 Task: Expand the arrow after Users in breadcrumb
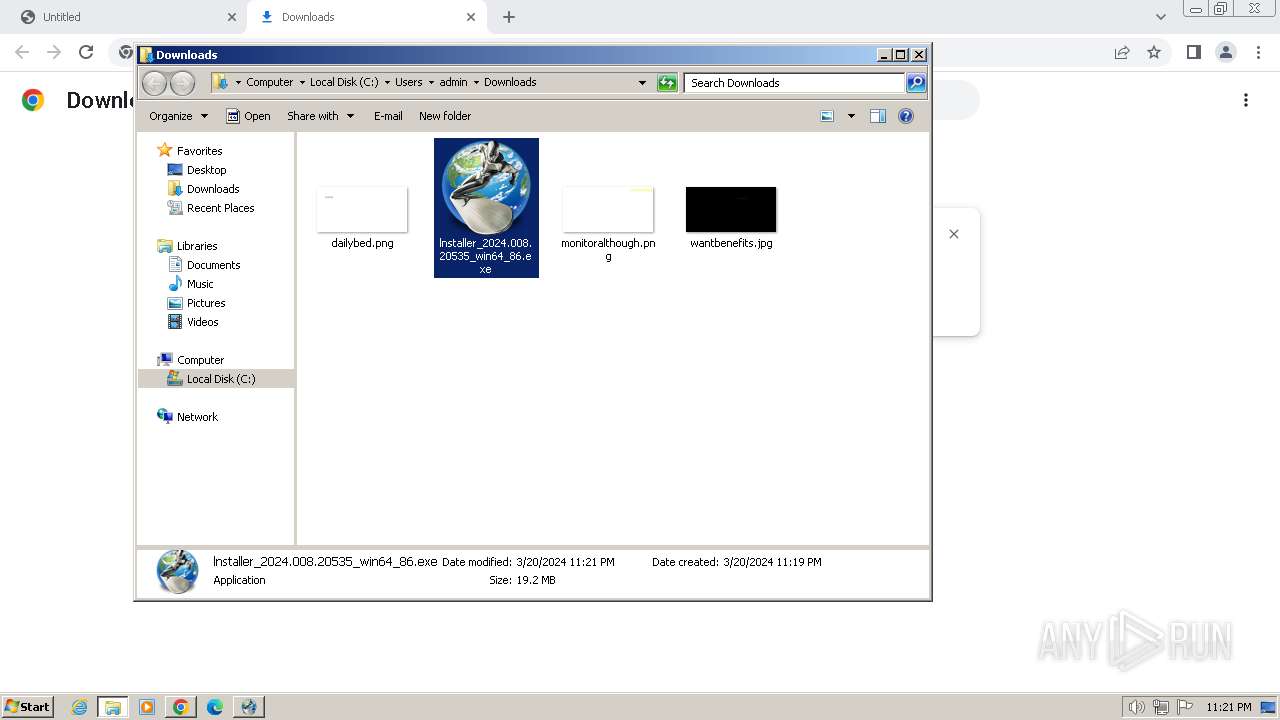(x=431, y=83)
